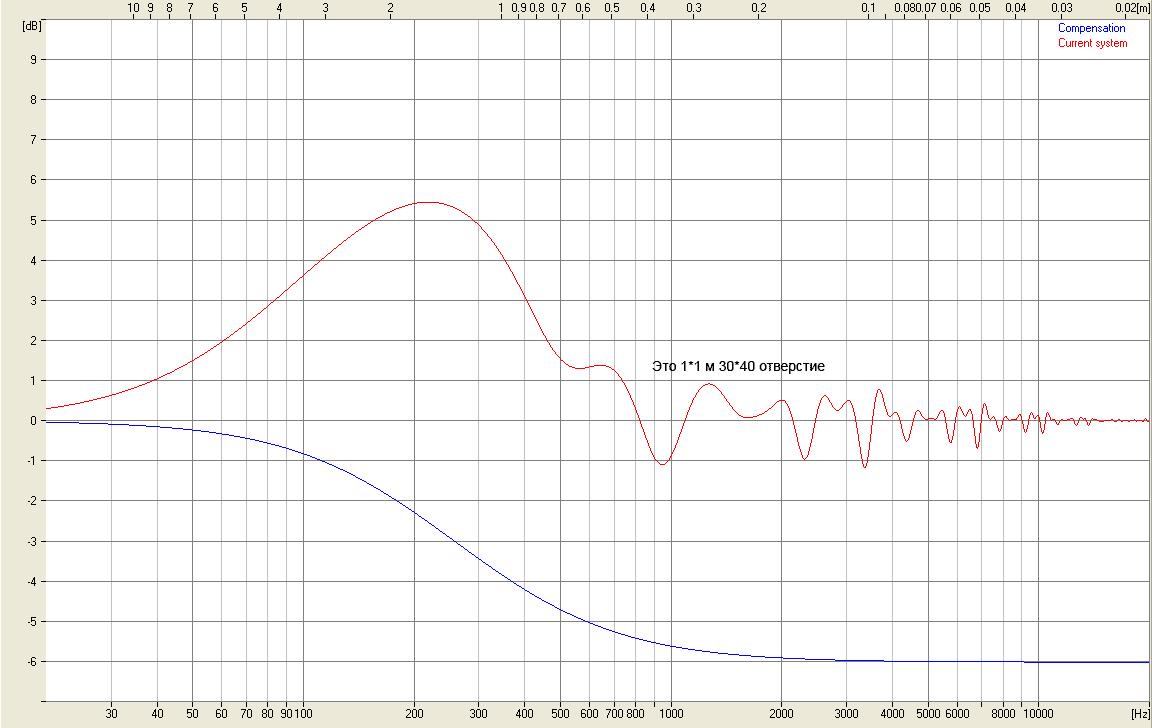This screenshot has width=1152, height=728.
Task: Click the 200 Hz frequency axis label
Action: pyautogui.click(x=414, y=713)
